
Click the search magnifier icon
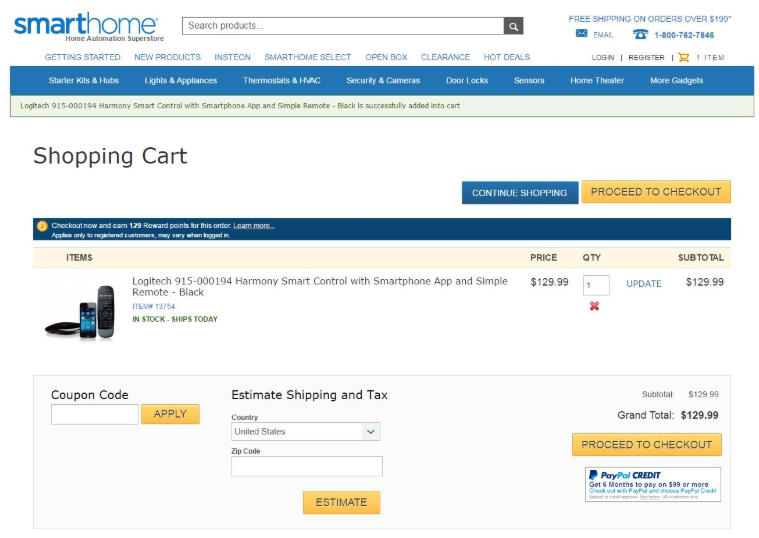(513, 26)
